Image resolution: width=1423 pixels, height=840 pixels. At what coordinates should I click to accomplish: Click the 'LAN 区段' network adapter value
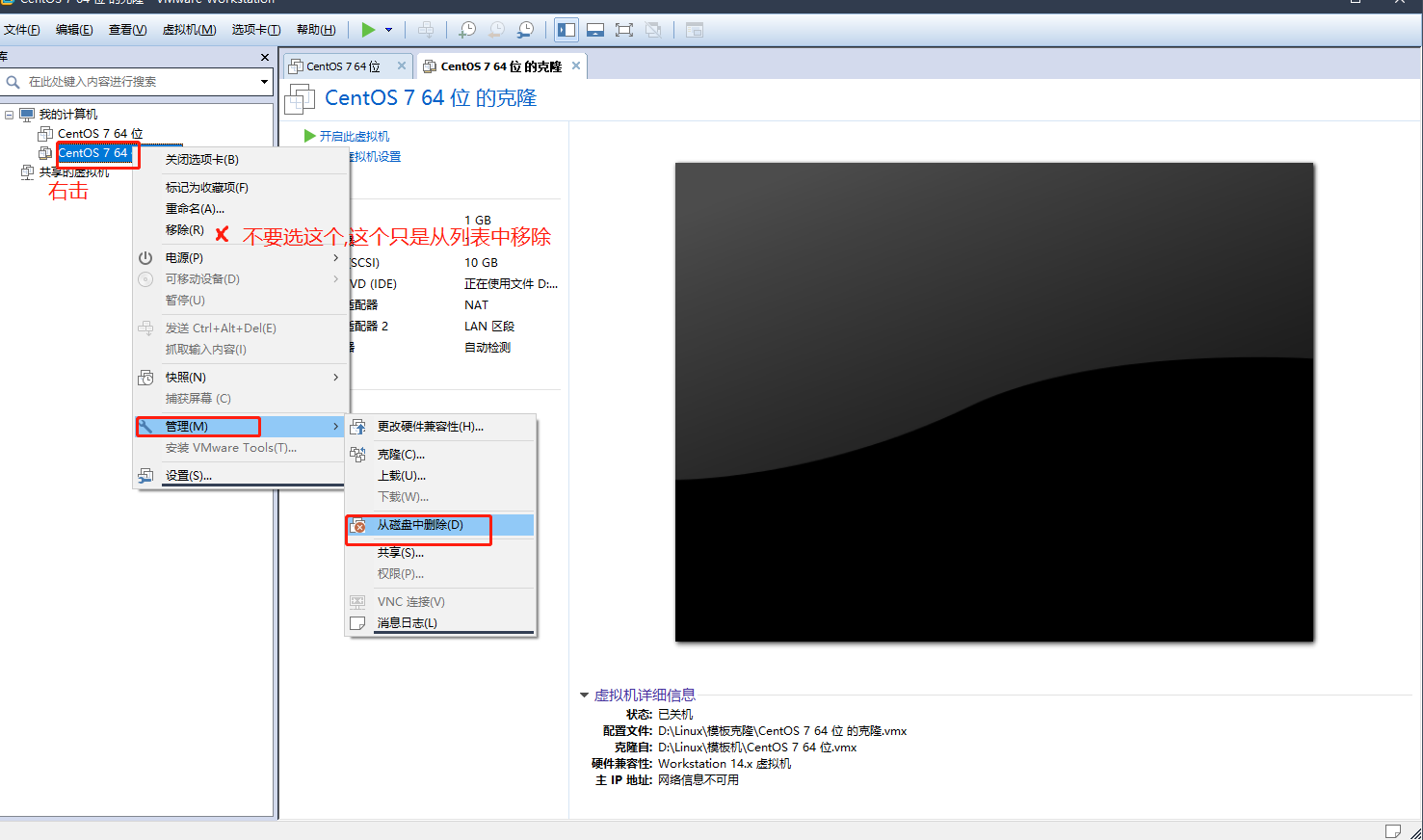pyautogui.click(x=489, y=327)
